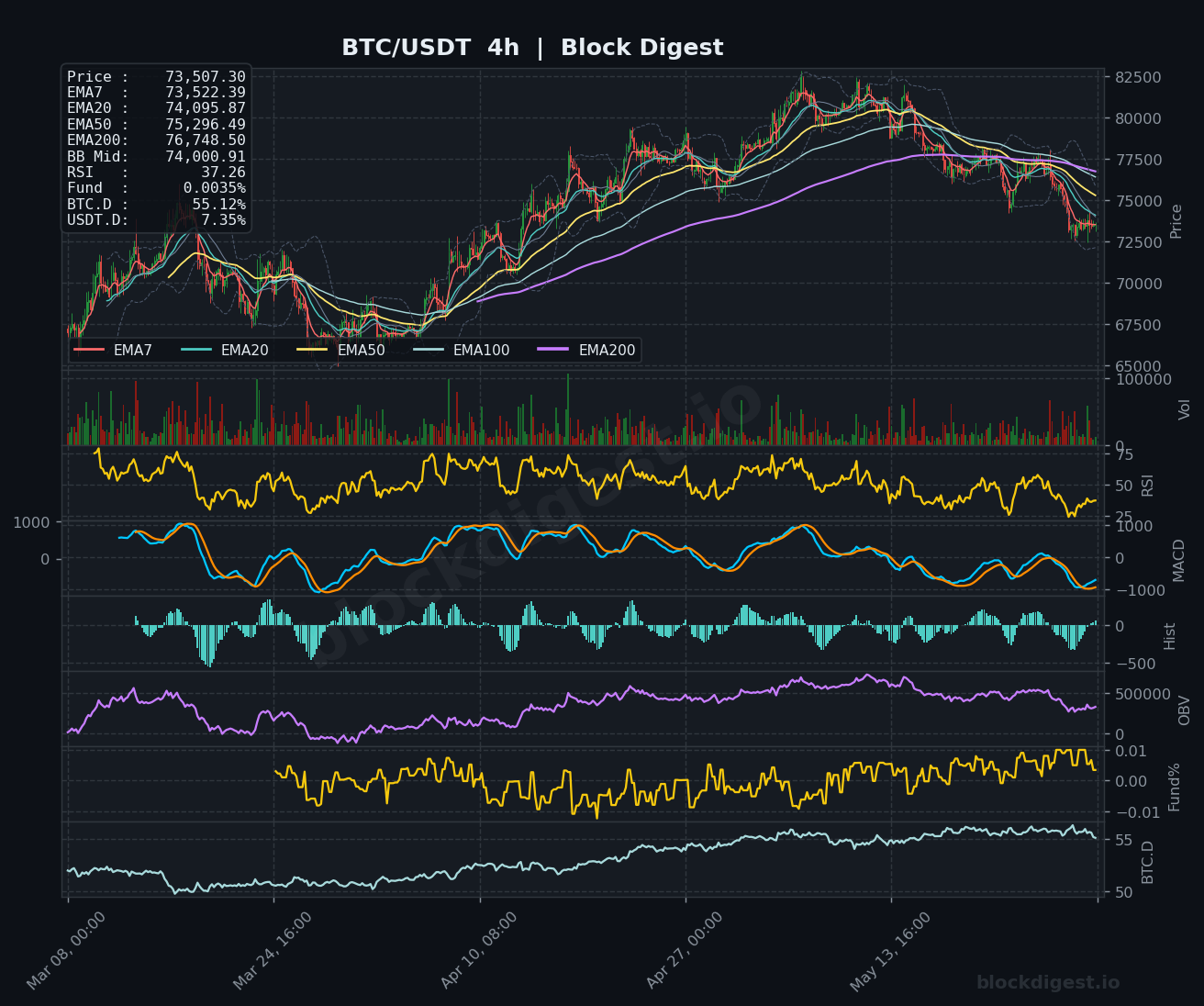Click the Hist axis label
The width and height of the screenshot is (1204, 1006).
[1170, 636]
